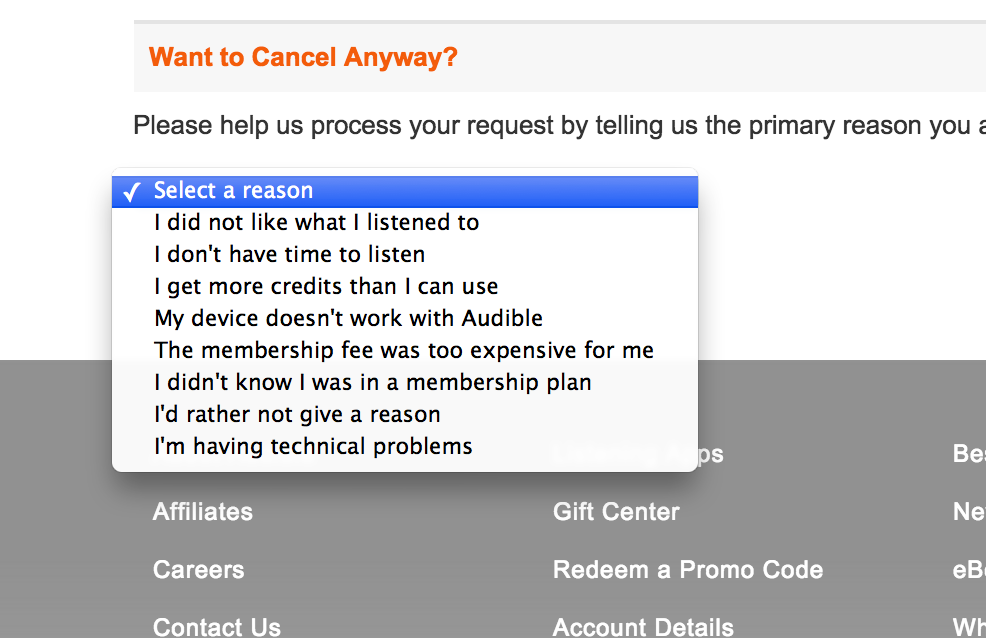Open the Affiliates footer link
Screen dimensions: 986x638
(203, 512)
